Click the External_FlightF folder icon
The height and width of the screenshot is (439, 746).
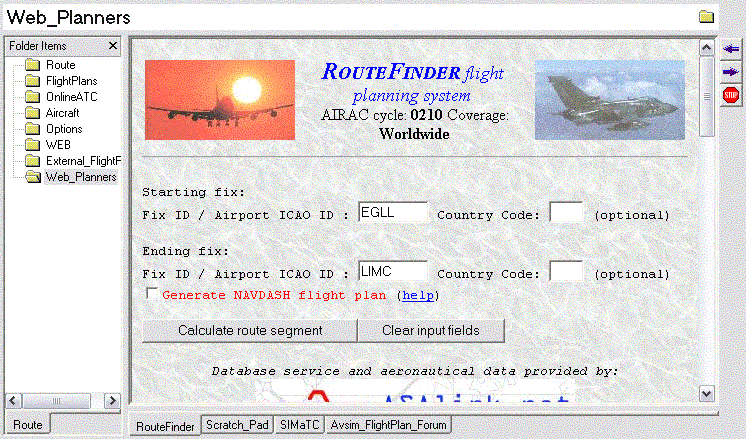tap(32, 161)
